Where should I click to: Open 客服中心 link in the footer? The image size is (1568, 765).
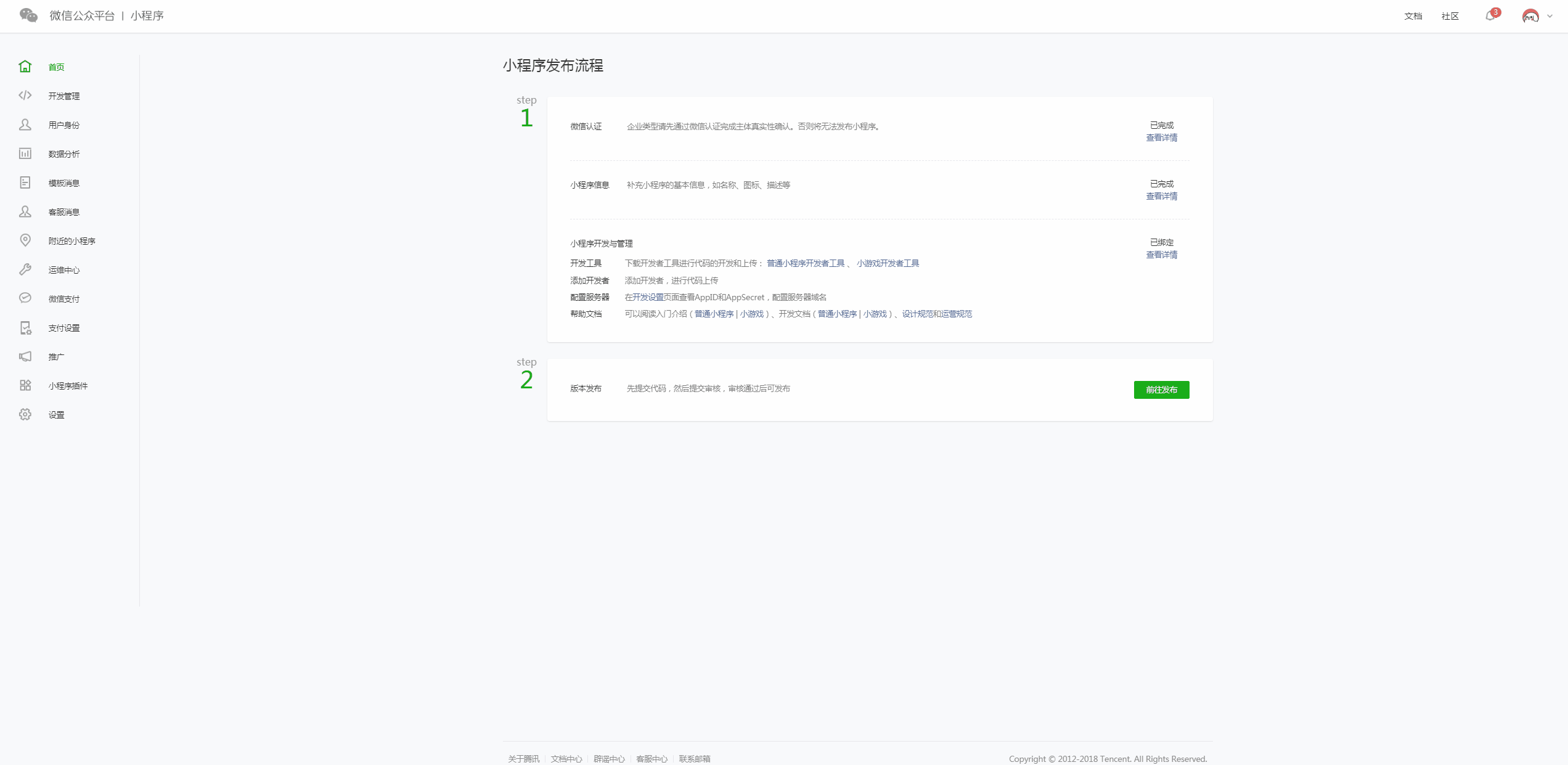tap(651, 759)
